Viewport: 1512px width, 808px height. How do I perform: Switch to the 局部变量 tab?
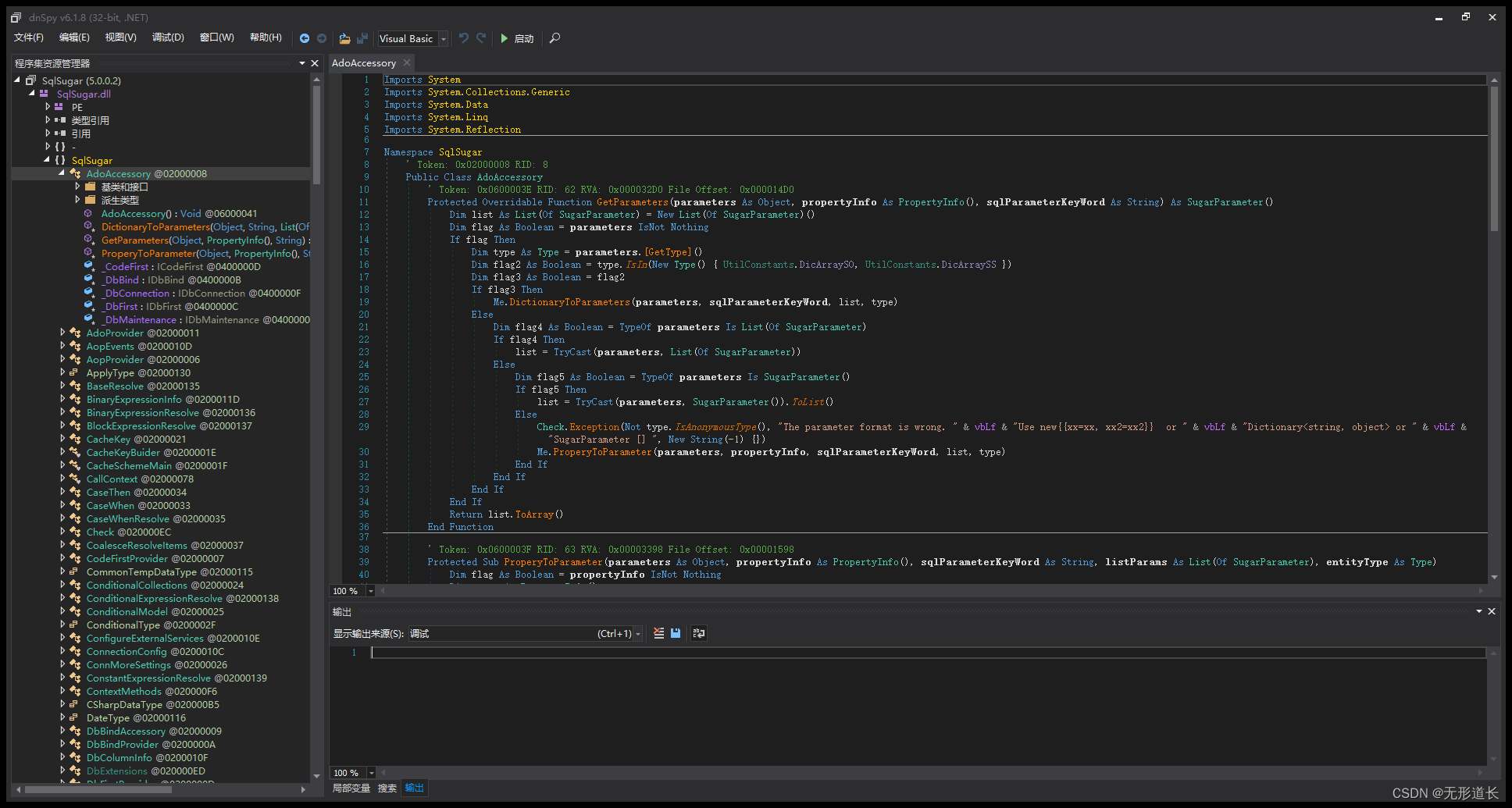coord(351,788)
